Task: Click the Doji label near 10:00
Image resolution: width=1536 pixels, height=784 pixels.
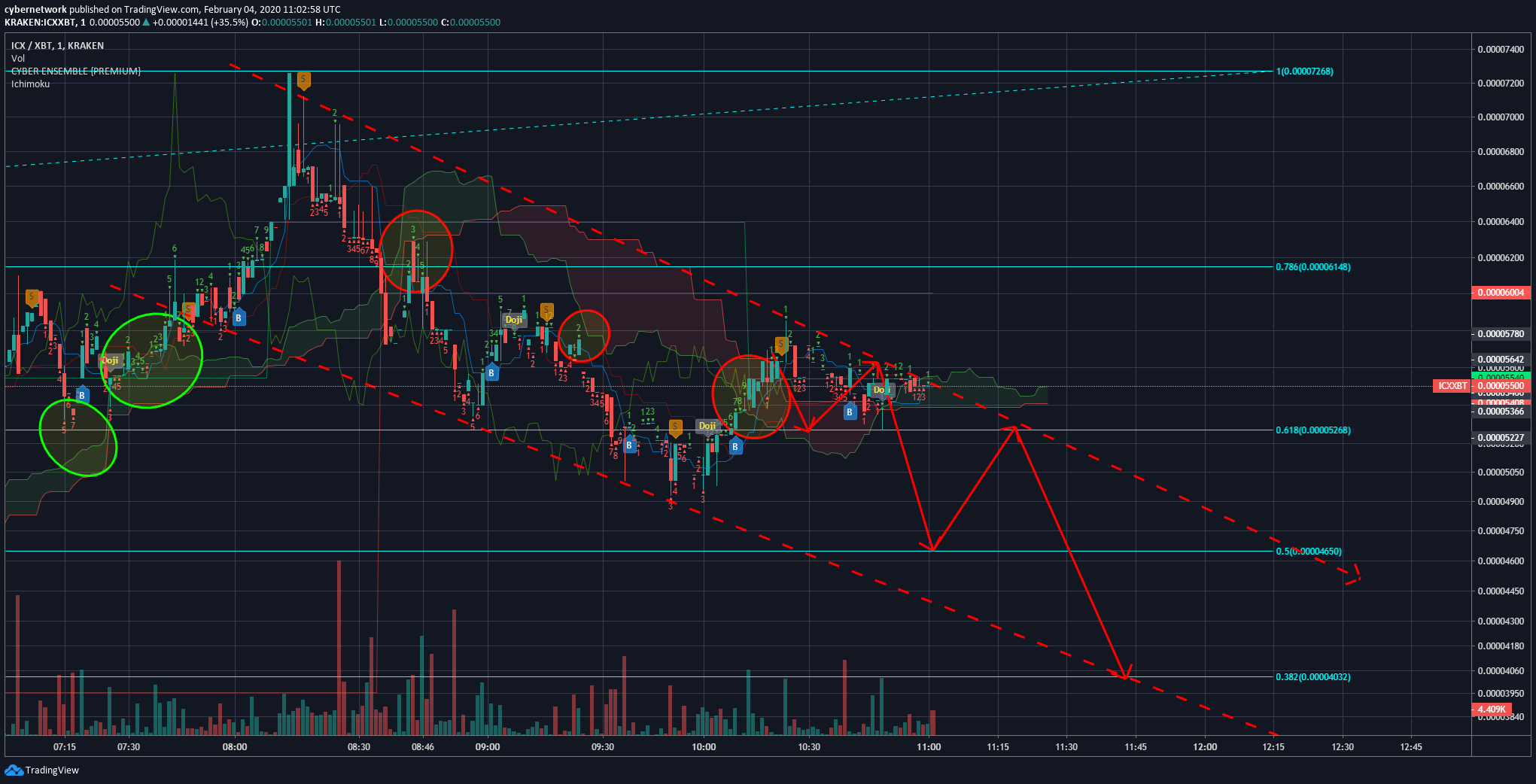Action: coord(707,426)
